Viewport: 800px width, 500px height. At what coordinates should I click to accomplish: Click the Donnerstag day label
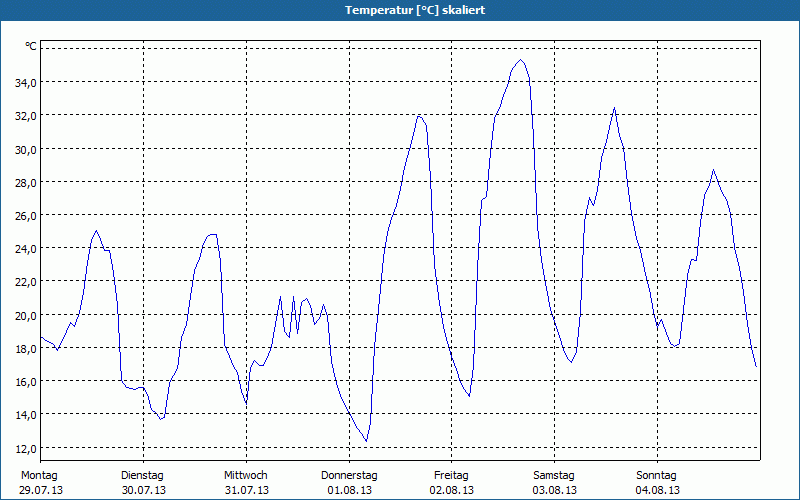tap(349, 476)
